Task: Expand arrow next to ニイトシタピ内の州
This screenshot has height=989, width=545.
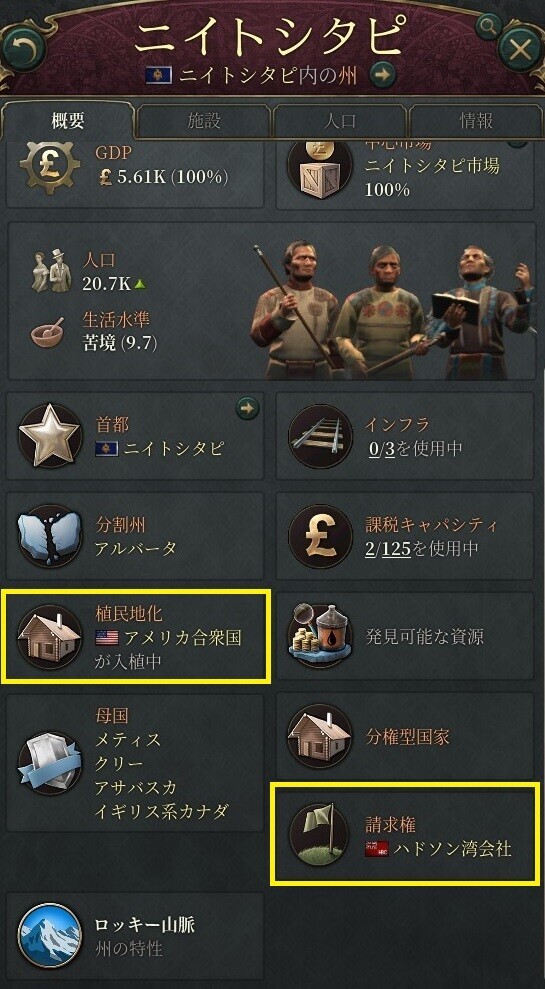Action: (382, 75)
